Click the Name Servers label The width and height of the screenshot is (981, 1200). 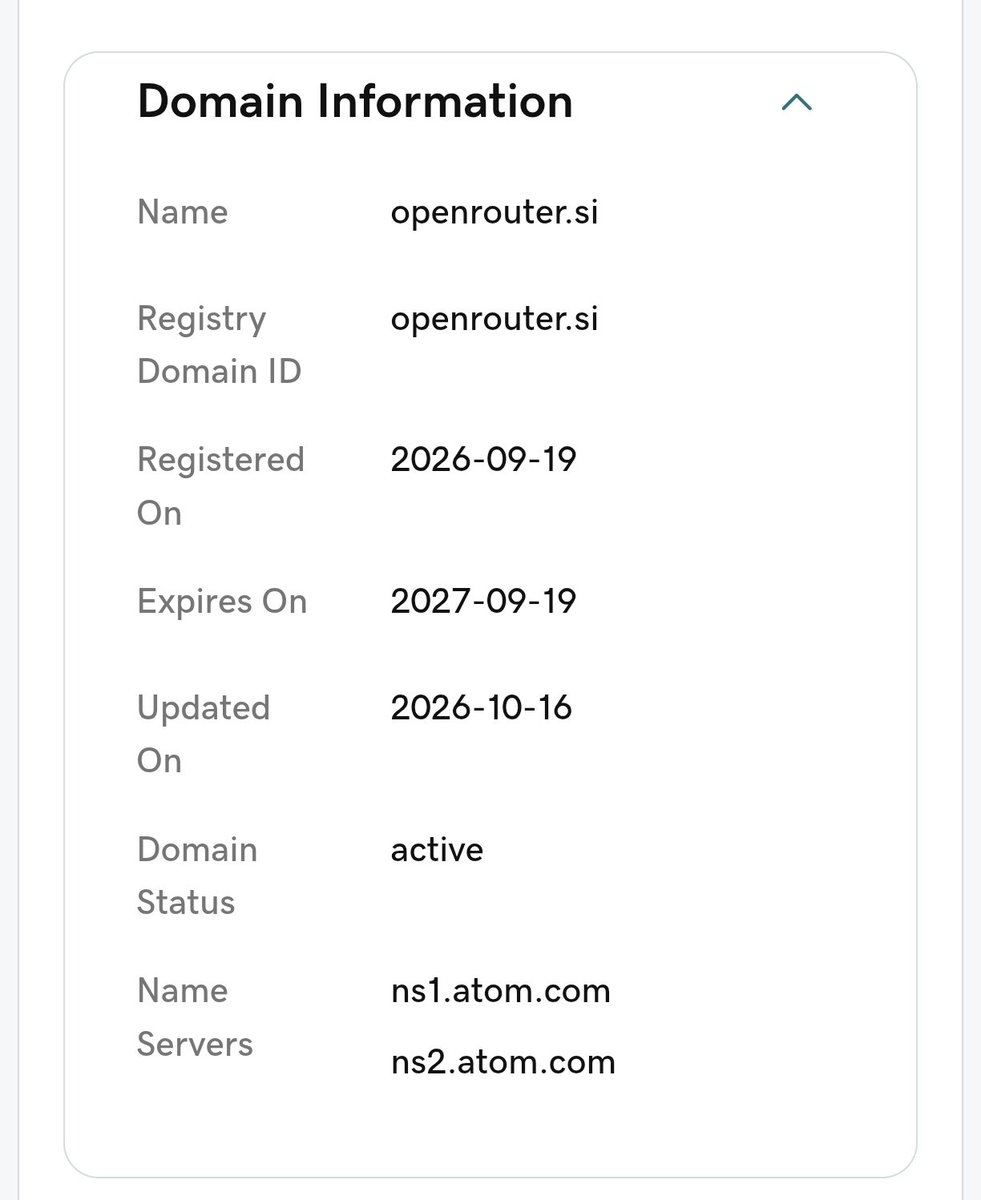[195, 1017]
